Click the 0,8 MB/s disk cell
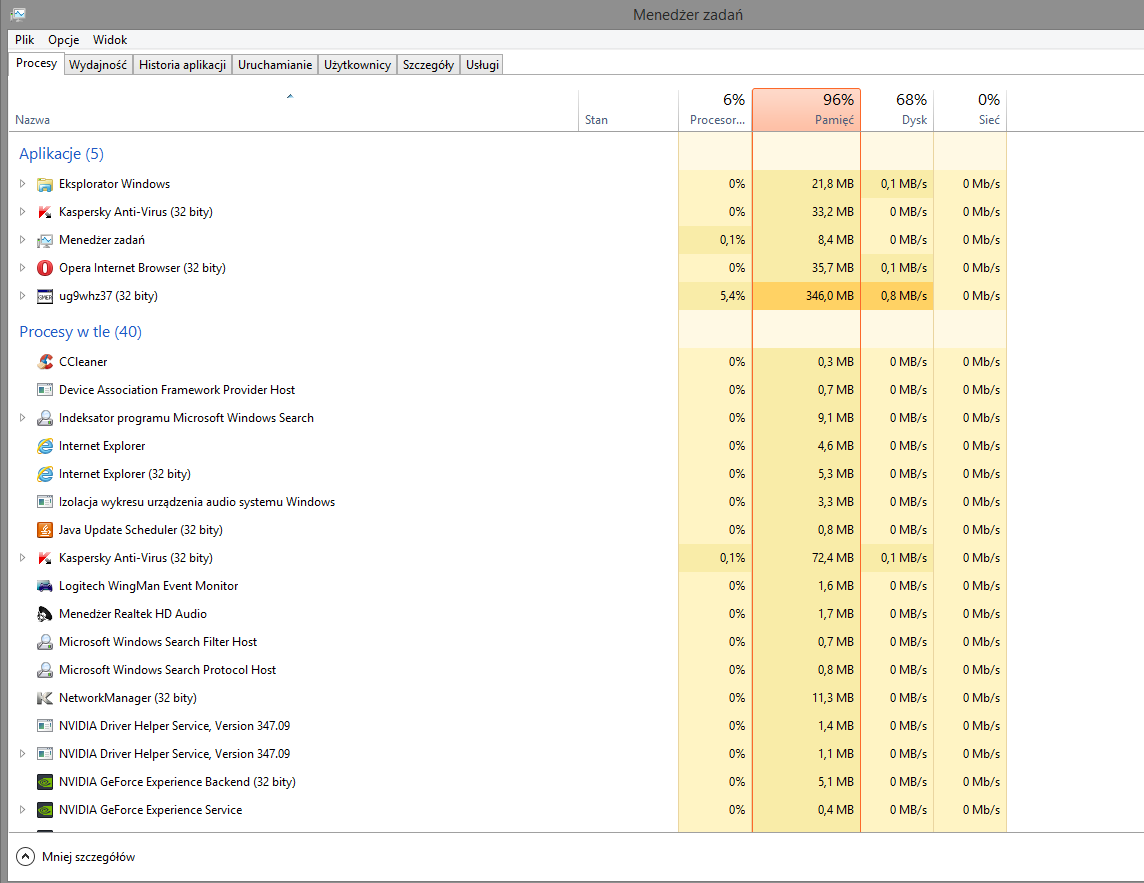 coord(897,296)
